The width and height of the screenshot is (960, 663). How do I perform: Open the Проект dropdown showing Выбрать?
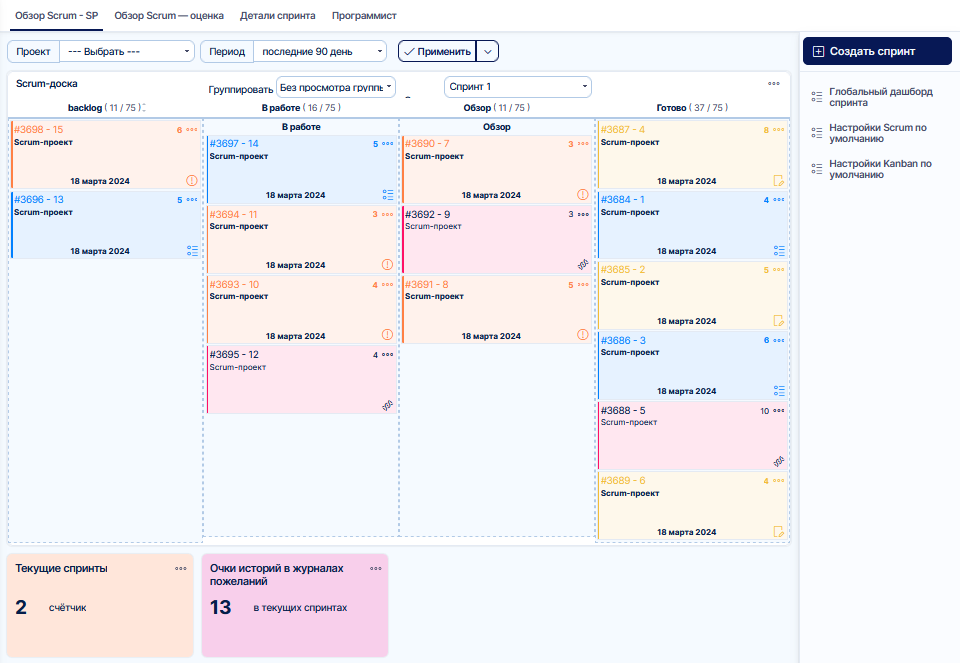pyautogui.click(x=127, y=51)
